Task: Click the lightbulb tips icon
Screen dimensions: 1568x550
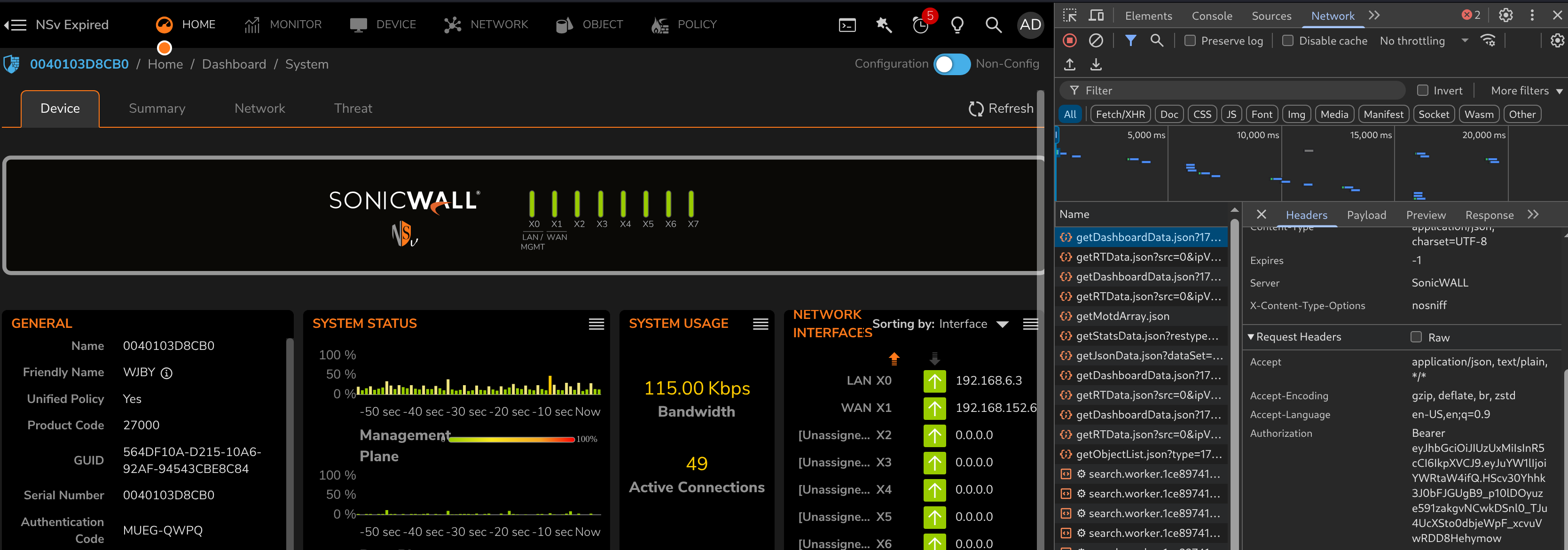Action: [957, 25]
